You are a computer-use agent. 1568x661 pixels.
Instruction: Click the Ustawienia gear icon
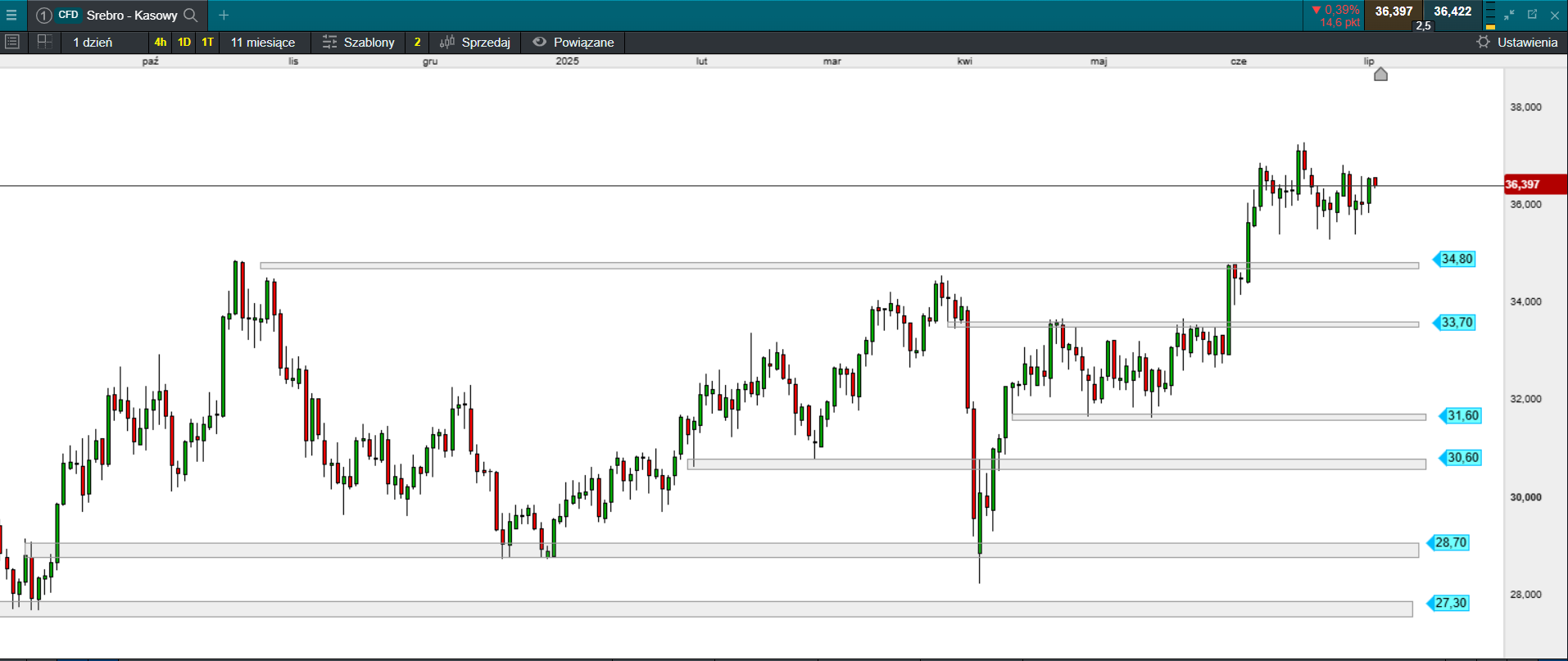pyautogui.click(x=1483, y=42)
